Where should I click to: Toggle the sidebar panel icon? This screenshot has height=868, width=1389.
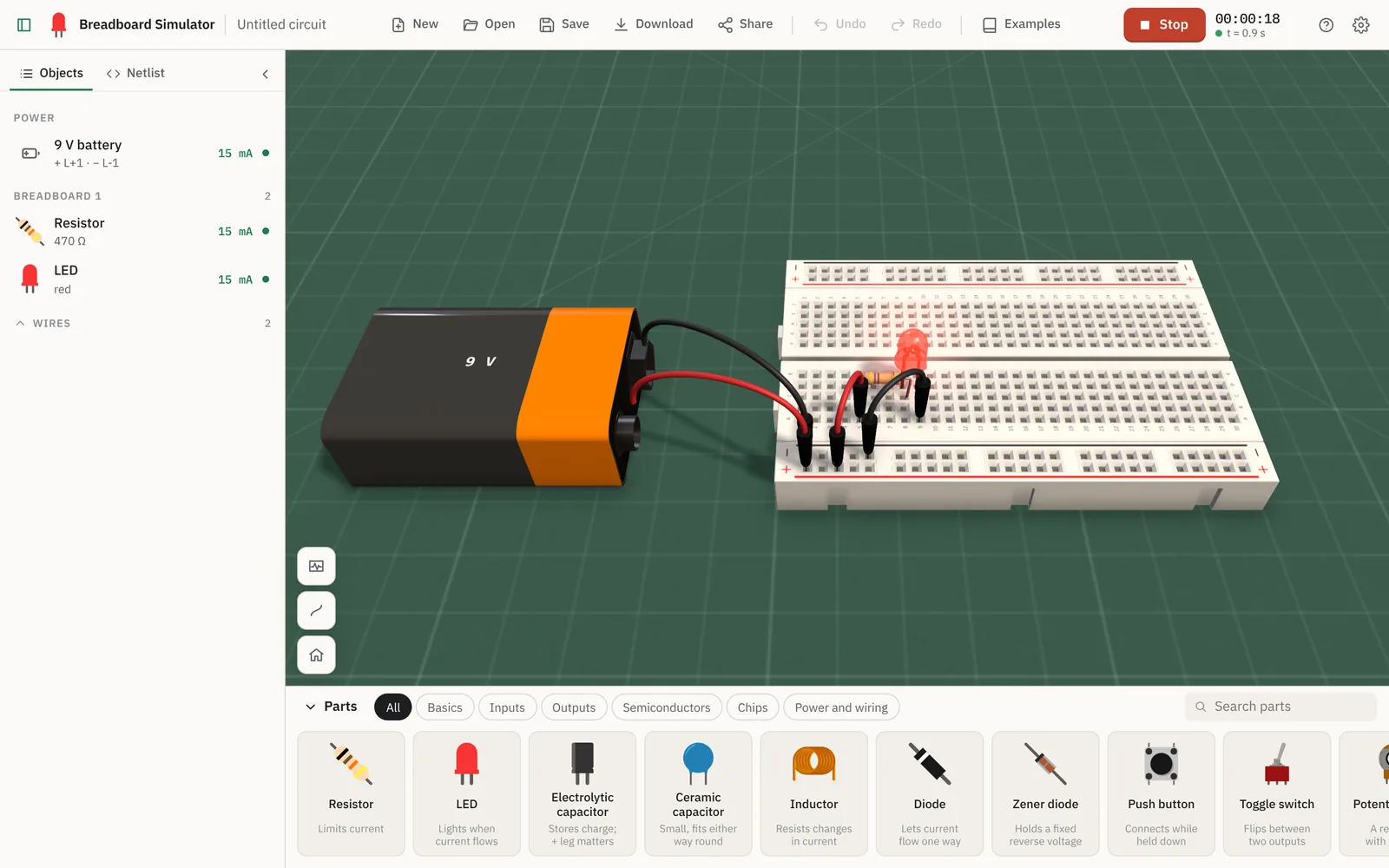point(24,24)
